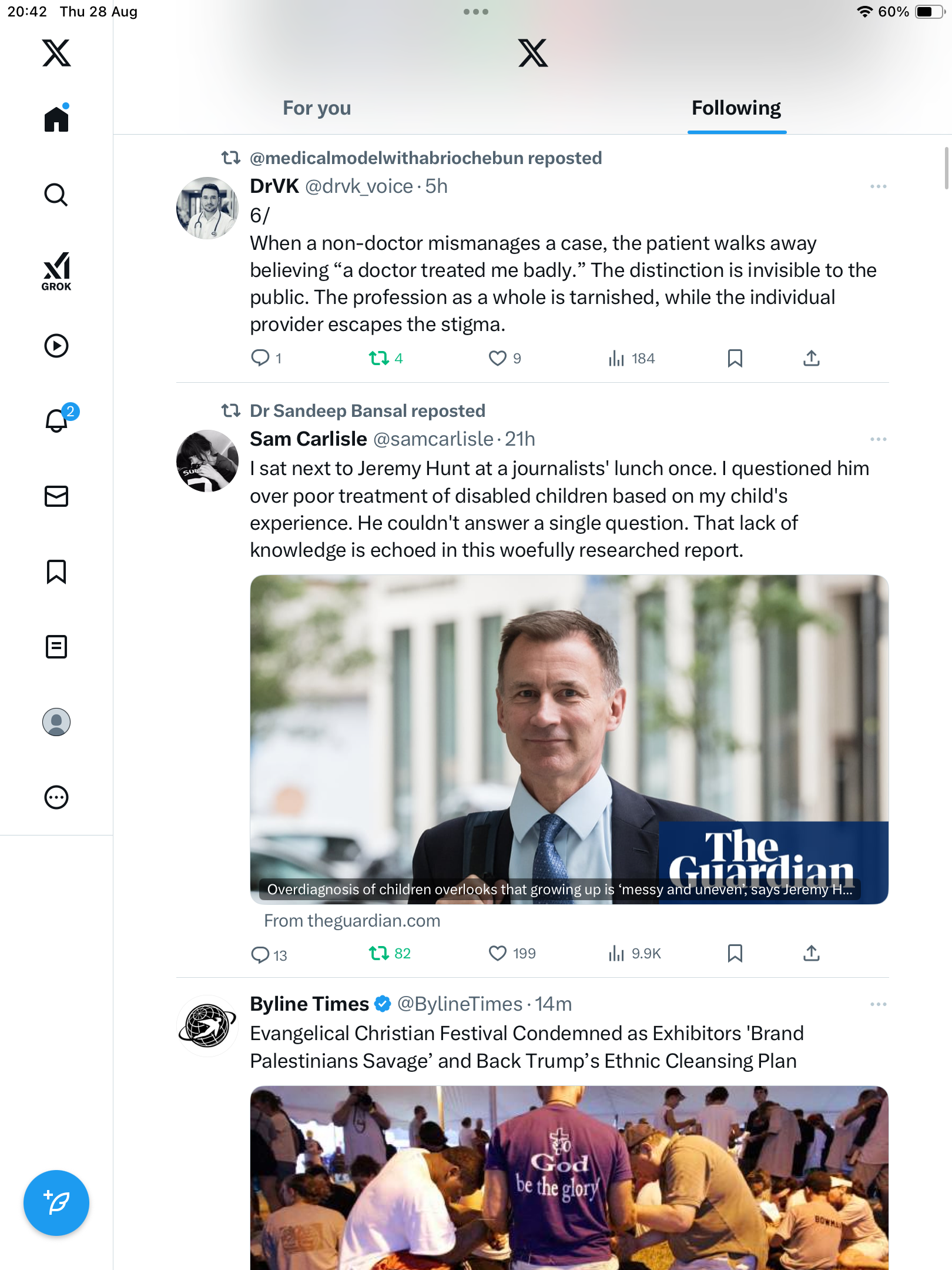952x1270 pixels.
Task: Open more options on DrVK post
Action: pos(879,186)
